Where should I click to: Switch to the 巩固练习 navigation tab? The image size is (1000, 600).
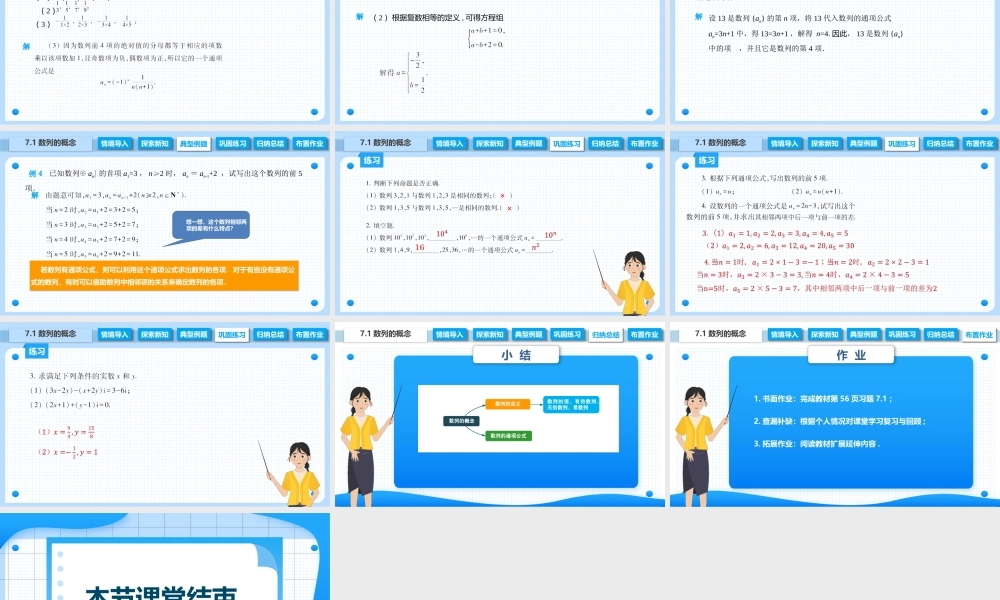point(232,143)
